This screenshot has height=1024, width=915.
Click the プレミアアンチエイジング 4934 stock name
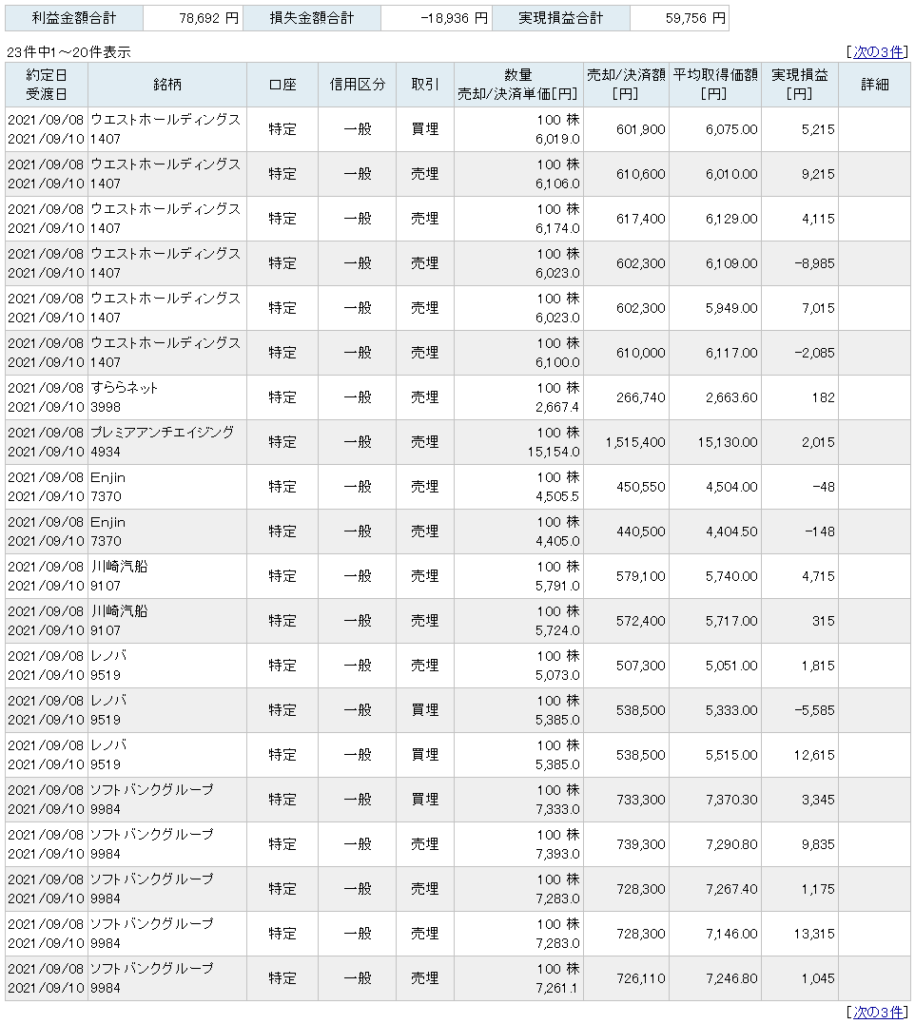162,442
